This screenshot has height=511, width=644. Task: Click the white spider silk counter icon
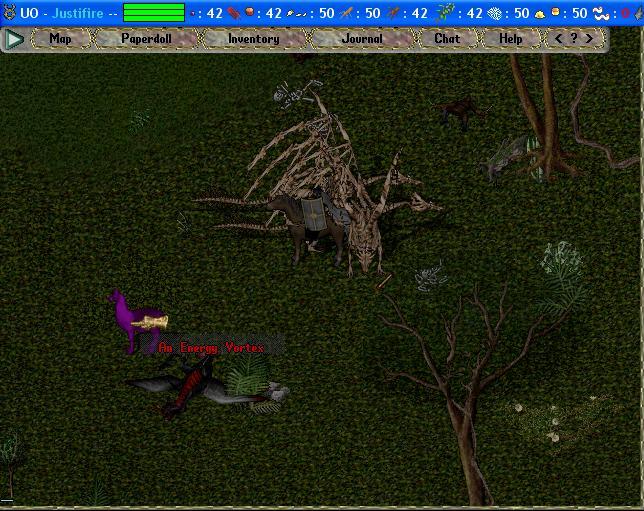click(x=494, y=14)
